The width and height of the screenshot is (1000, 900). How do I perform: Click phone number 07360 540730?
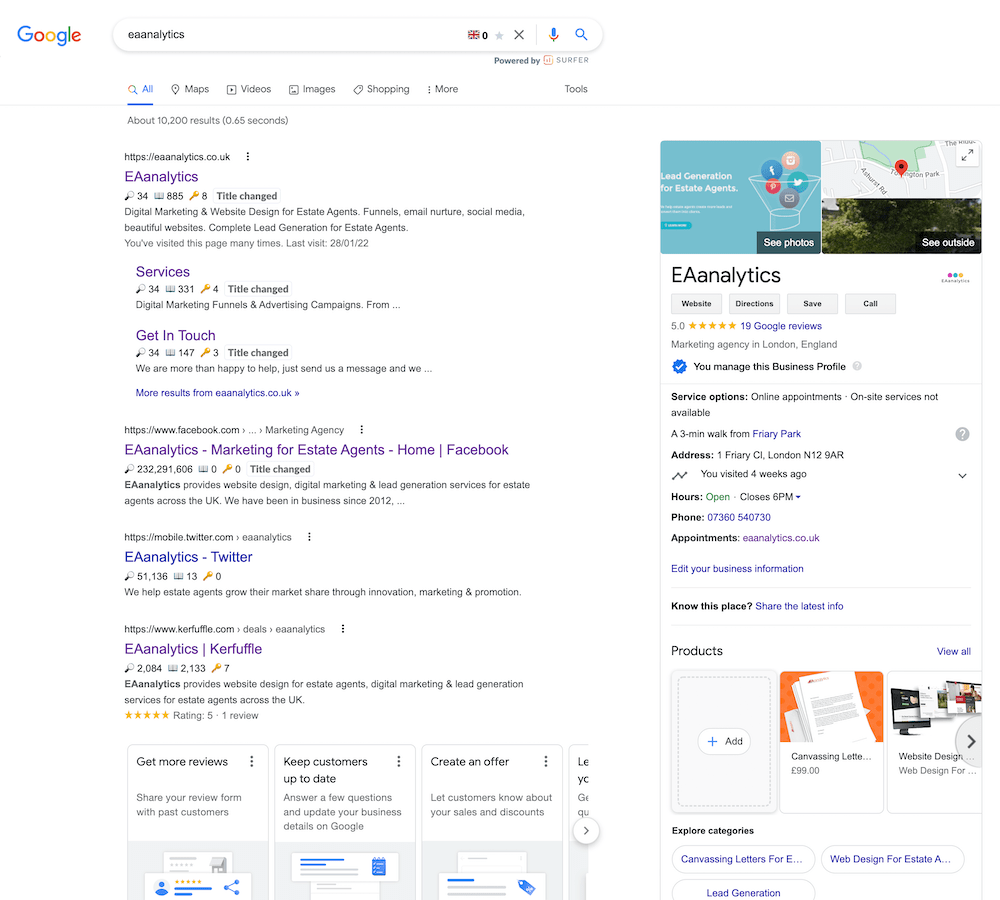[739, 517]
